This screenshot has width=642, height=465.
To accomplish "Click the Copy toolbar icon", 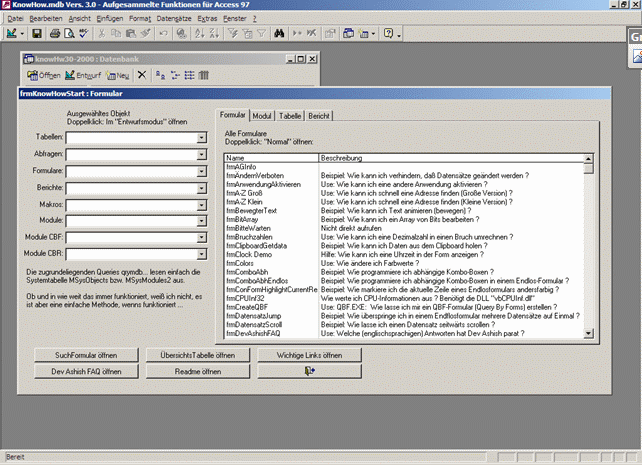I will tap(116, 34).
